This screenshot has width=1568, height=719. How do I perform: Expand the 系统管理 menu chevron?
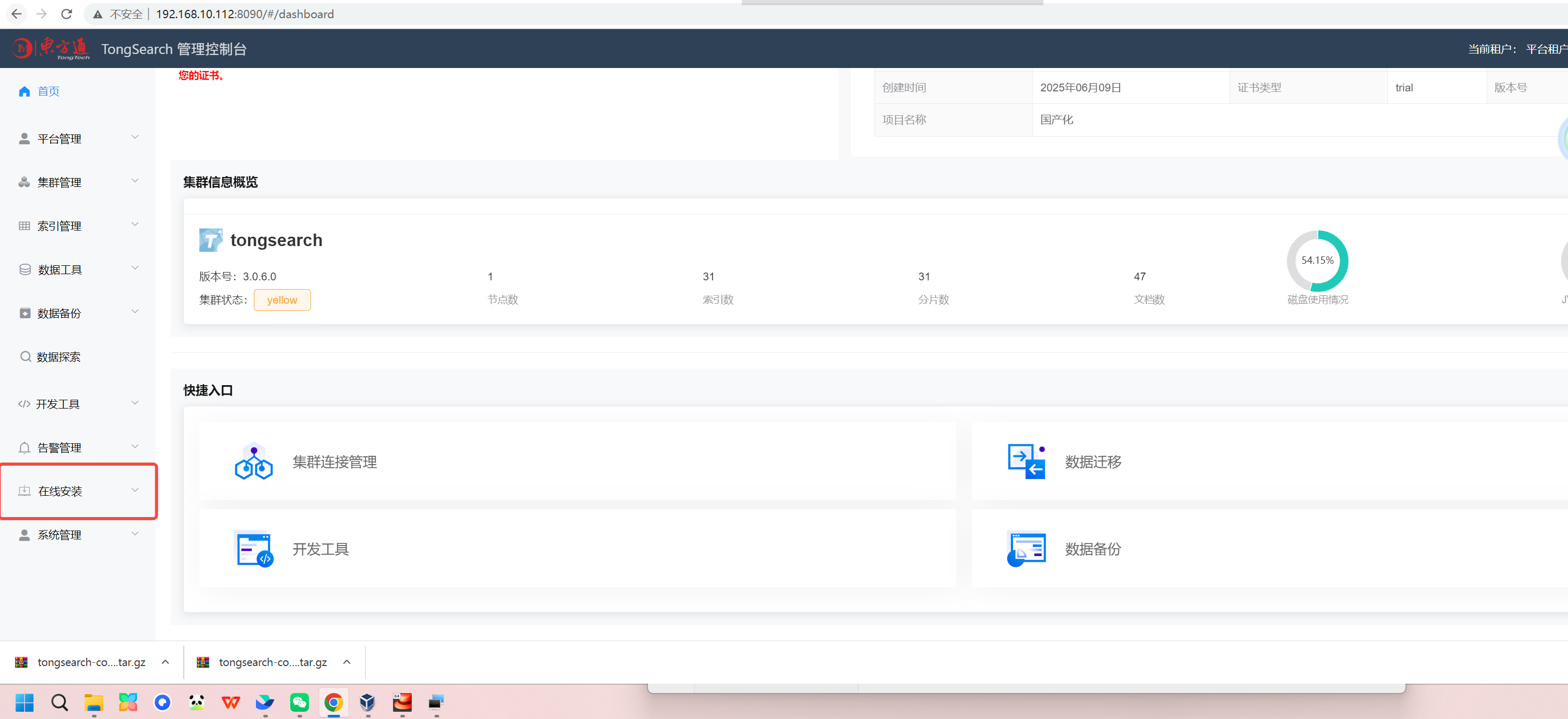135,533
